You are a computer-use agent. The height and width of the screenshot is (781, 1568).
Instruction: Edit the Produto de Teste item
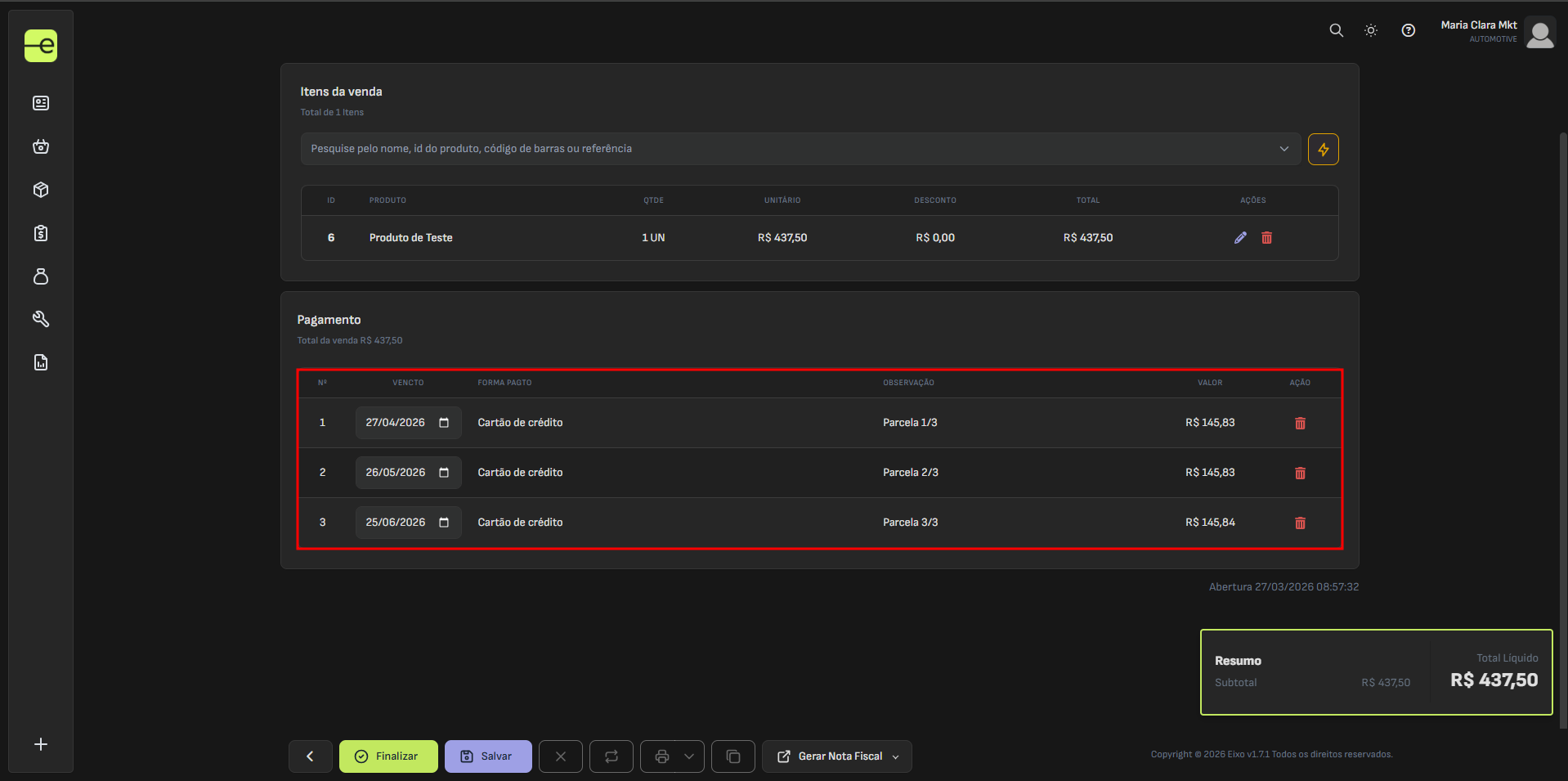point(1240,238)
